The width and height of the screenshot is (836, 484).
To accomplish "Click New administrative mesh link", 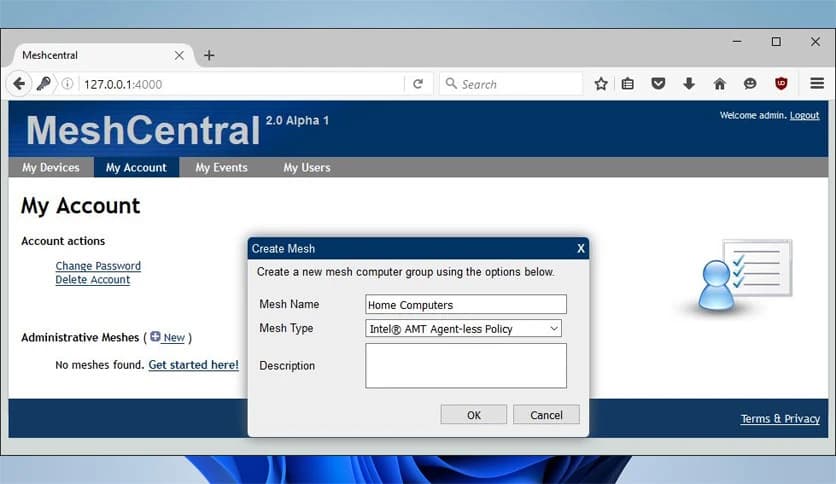I will 174,337.
